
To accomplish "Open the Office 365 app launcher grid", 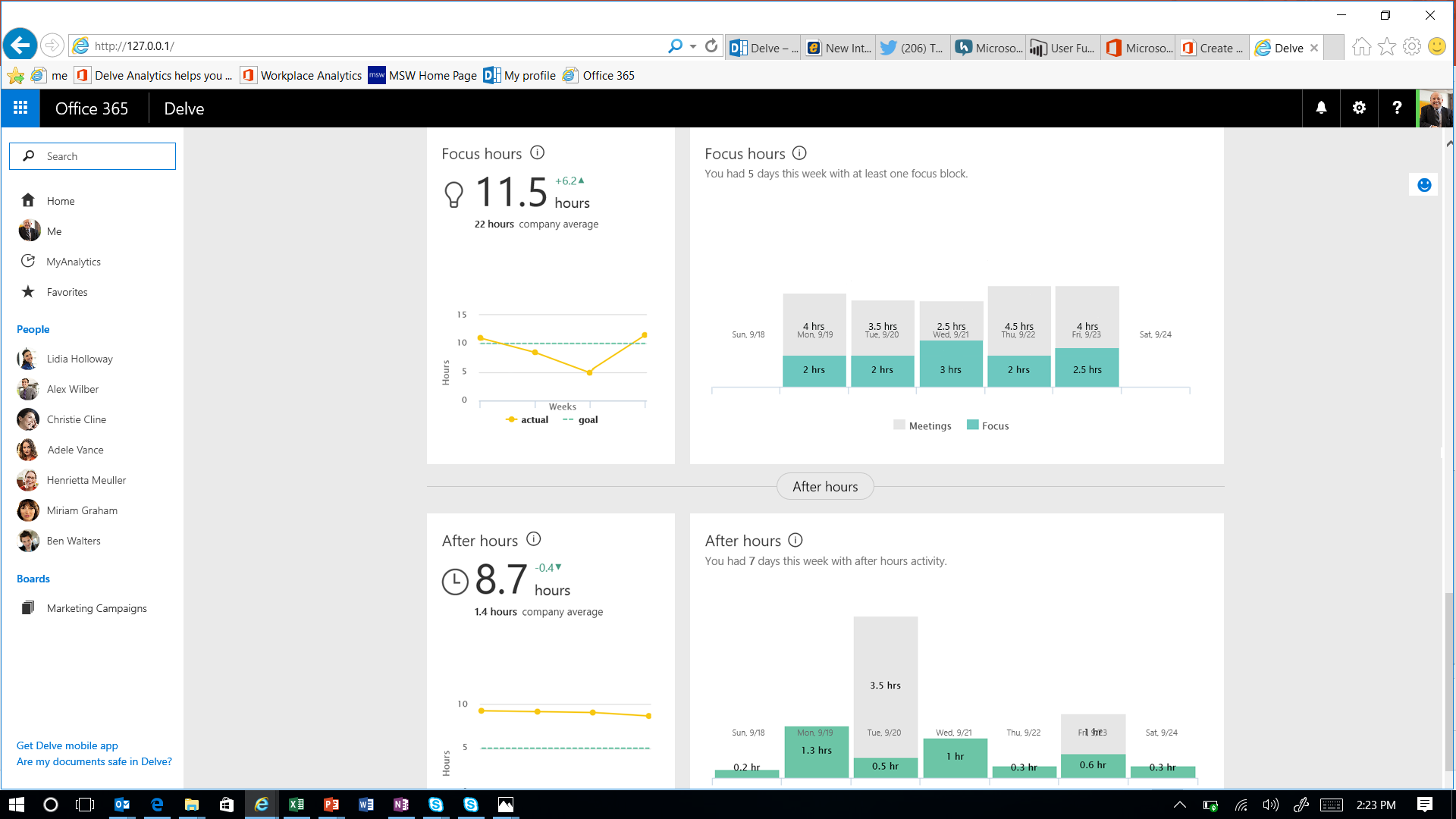I will click(x=20, y=108).
